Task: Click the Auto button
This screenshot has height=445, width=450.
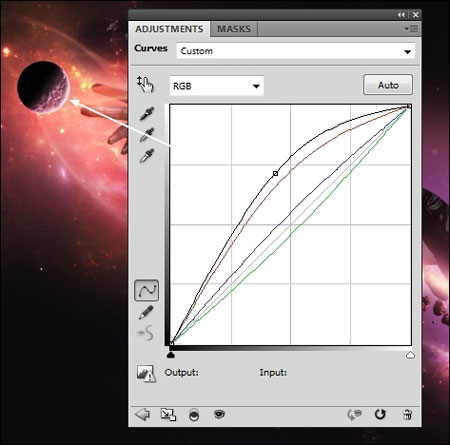Action: click(388, 85)
